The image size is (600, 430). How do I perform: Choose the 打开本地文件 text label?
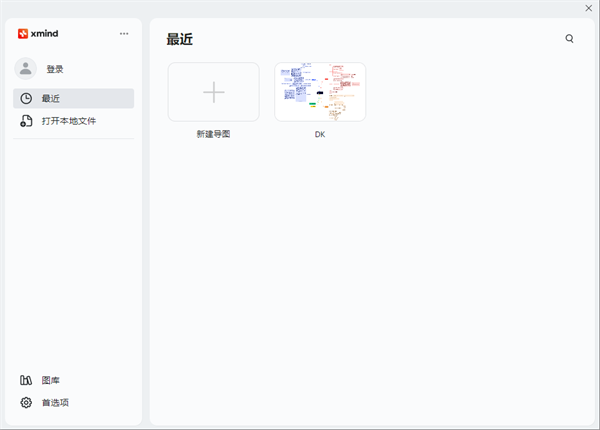(x=69, y=121)
